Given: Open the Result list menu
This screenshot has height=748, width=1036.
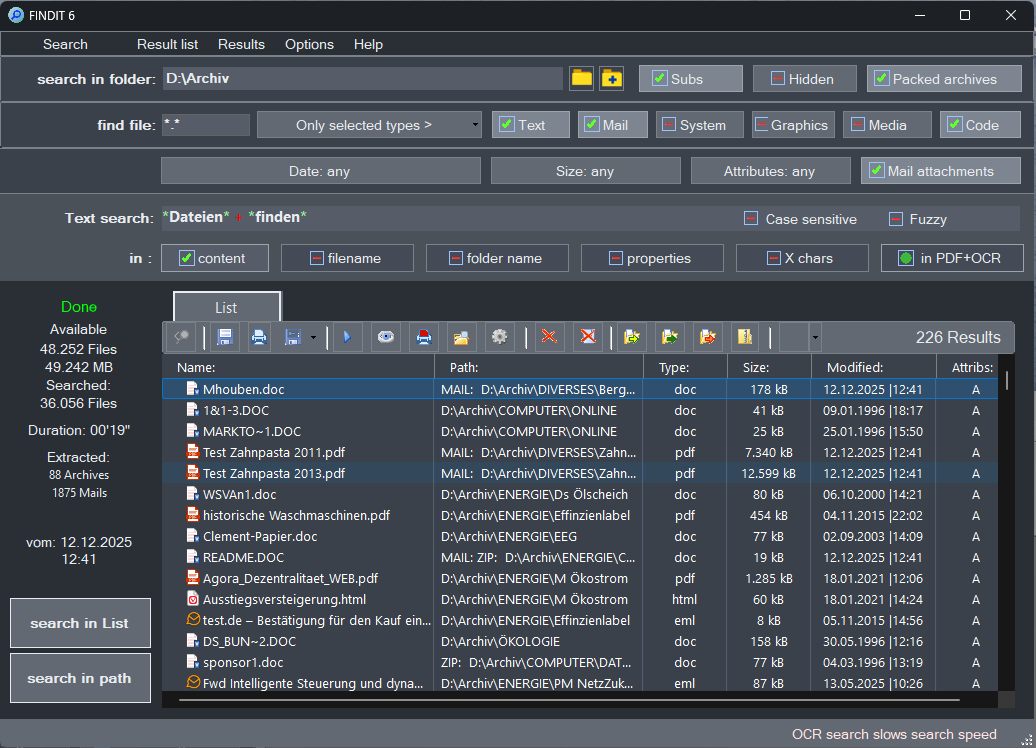Looking at the screenshot, I should point(167,44).
